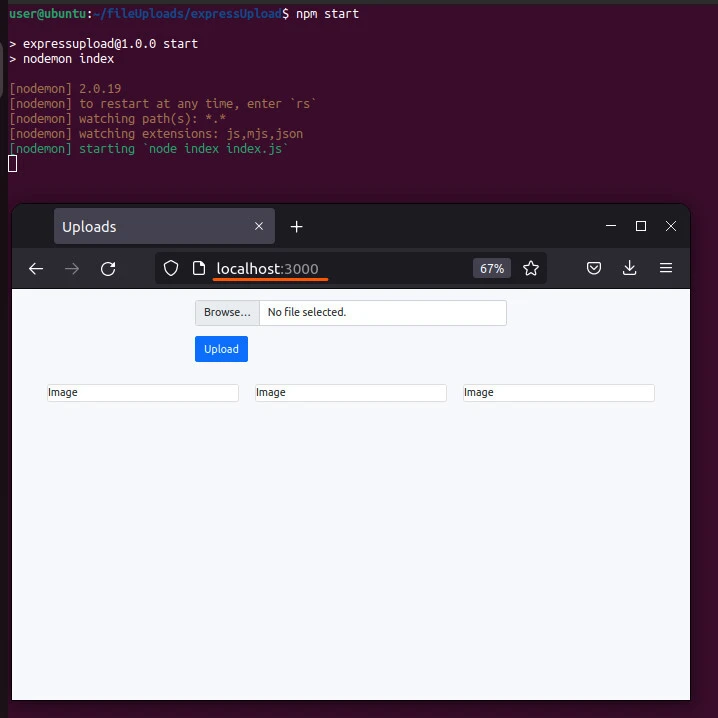Click the blue Upload button

[x=221, y=349]
